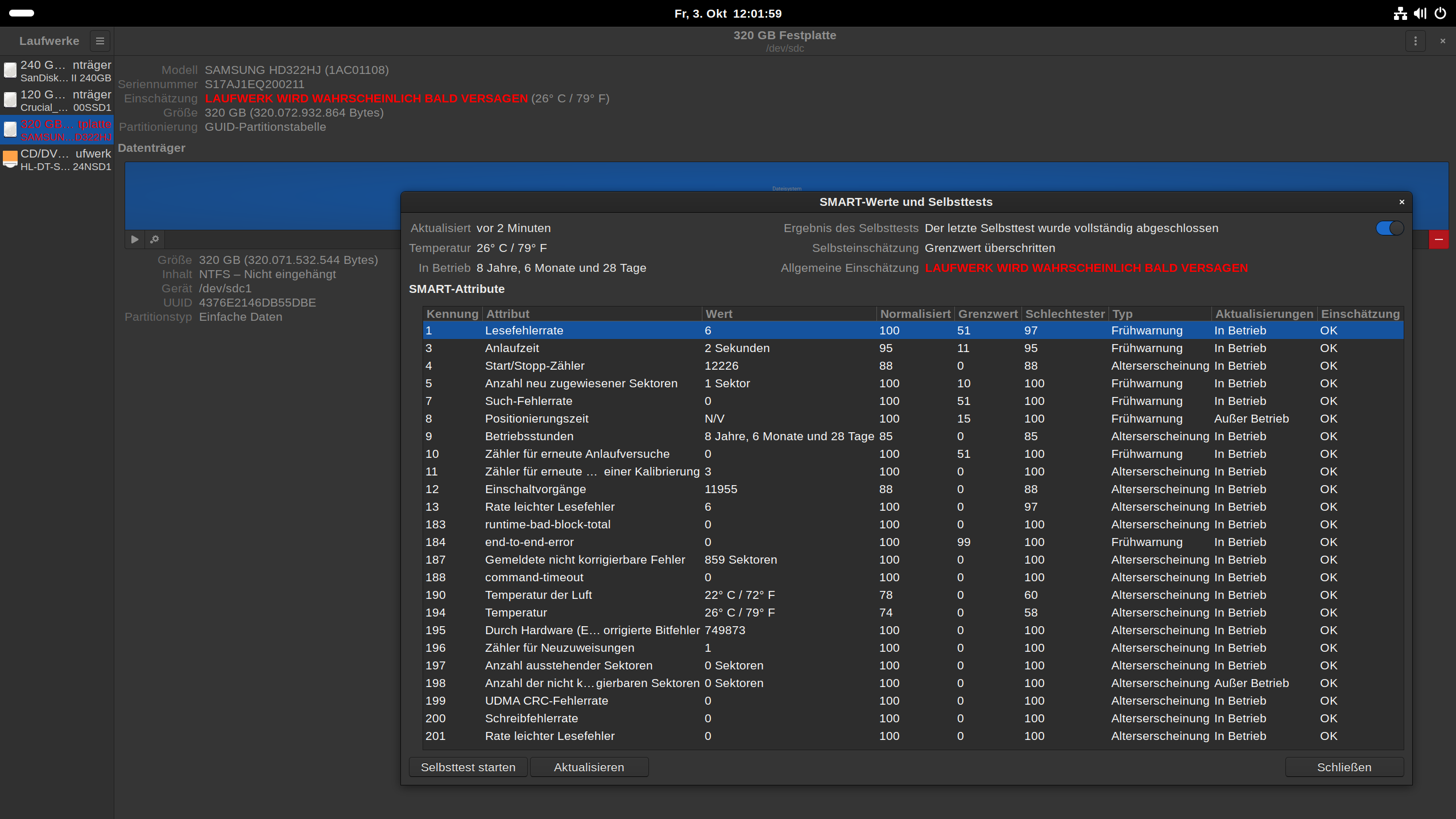The height and width of the screenshot is (819, 1456).
Task: Open the Laufwerke hamburger menu
Action: tap(100, 41)
